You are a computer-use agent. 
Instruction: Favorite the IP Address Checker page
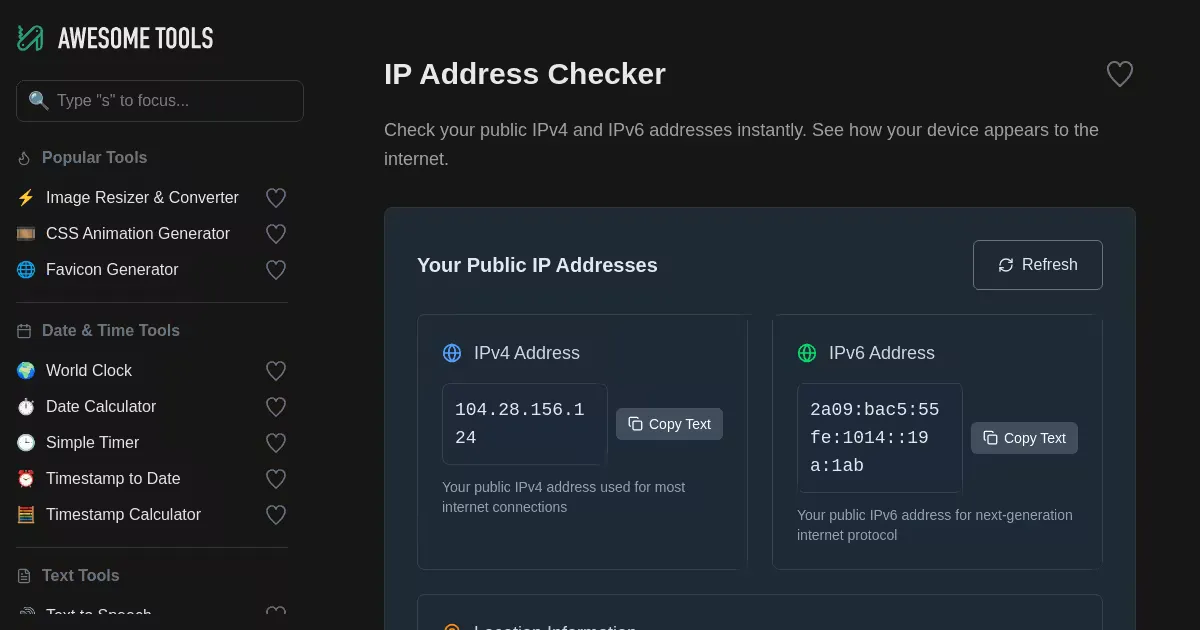pos(1119,74)
